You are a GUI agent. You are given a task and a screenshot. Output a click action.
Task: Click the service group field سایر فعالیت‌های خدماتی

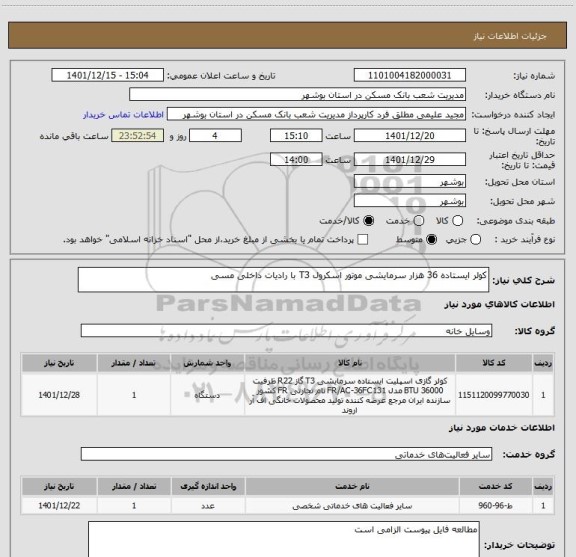click(x=286, y=454)
